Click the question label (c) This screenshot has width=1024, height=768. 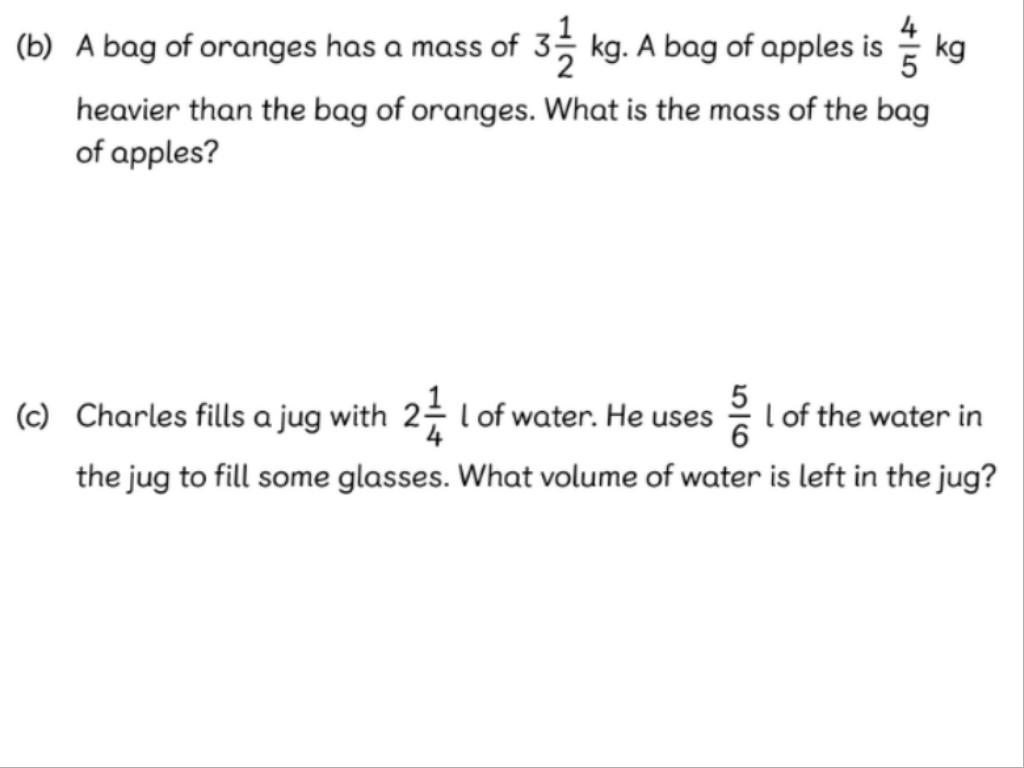(x=33, y=416)
